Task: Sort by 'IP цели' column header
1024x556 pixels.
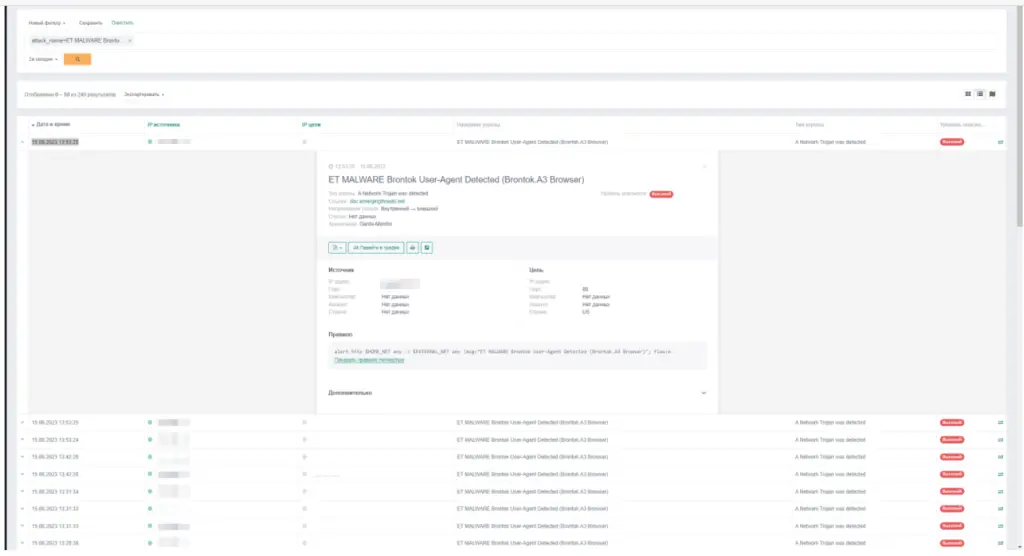Action: tap(311, 124)
